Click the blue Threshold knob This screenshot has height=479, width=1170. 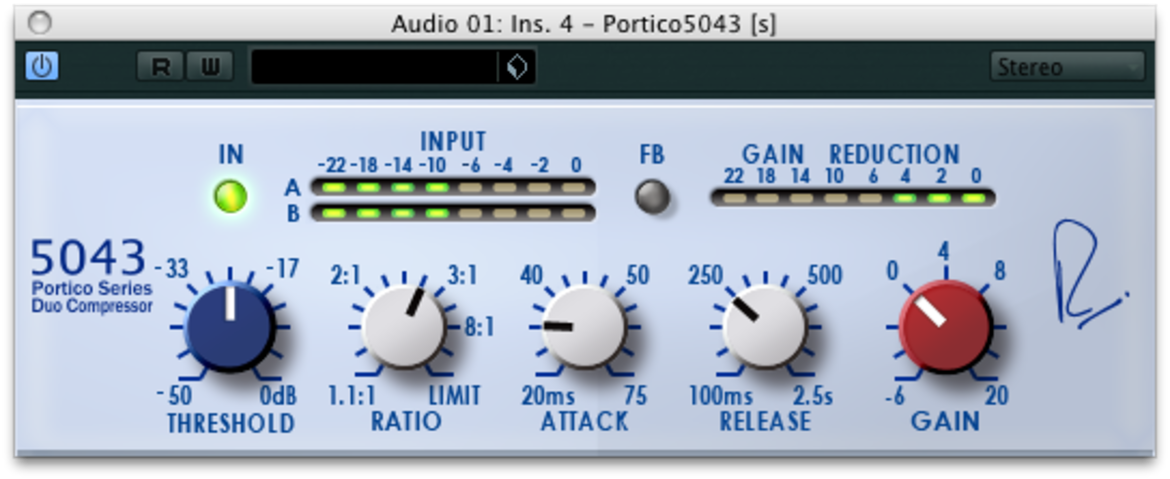(230, 327)
